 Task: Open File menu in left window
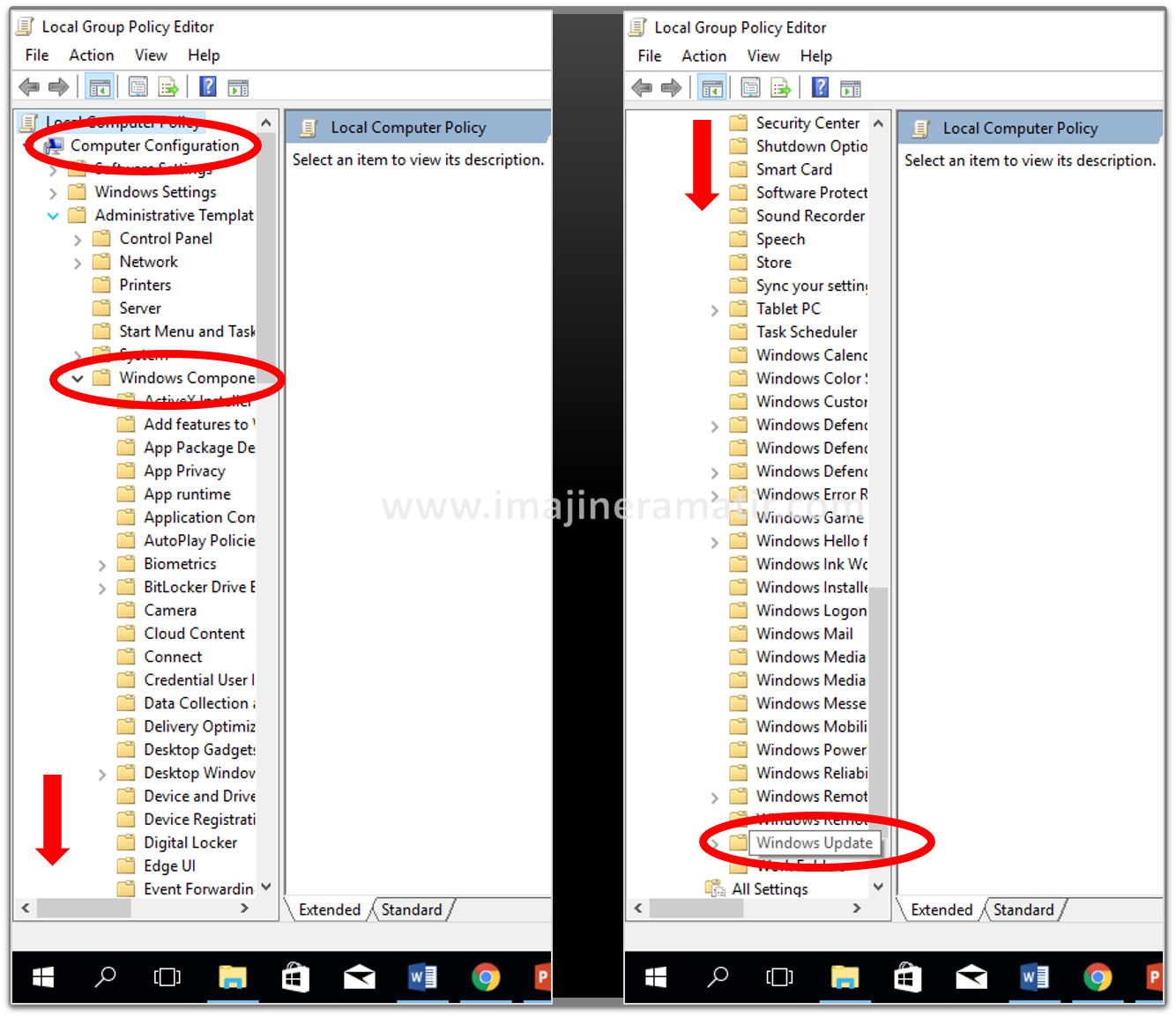point(37,55)
